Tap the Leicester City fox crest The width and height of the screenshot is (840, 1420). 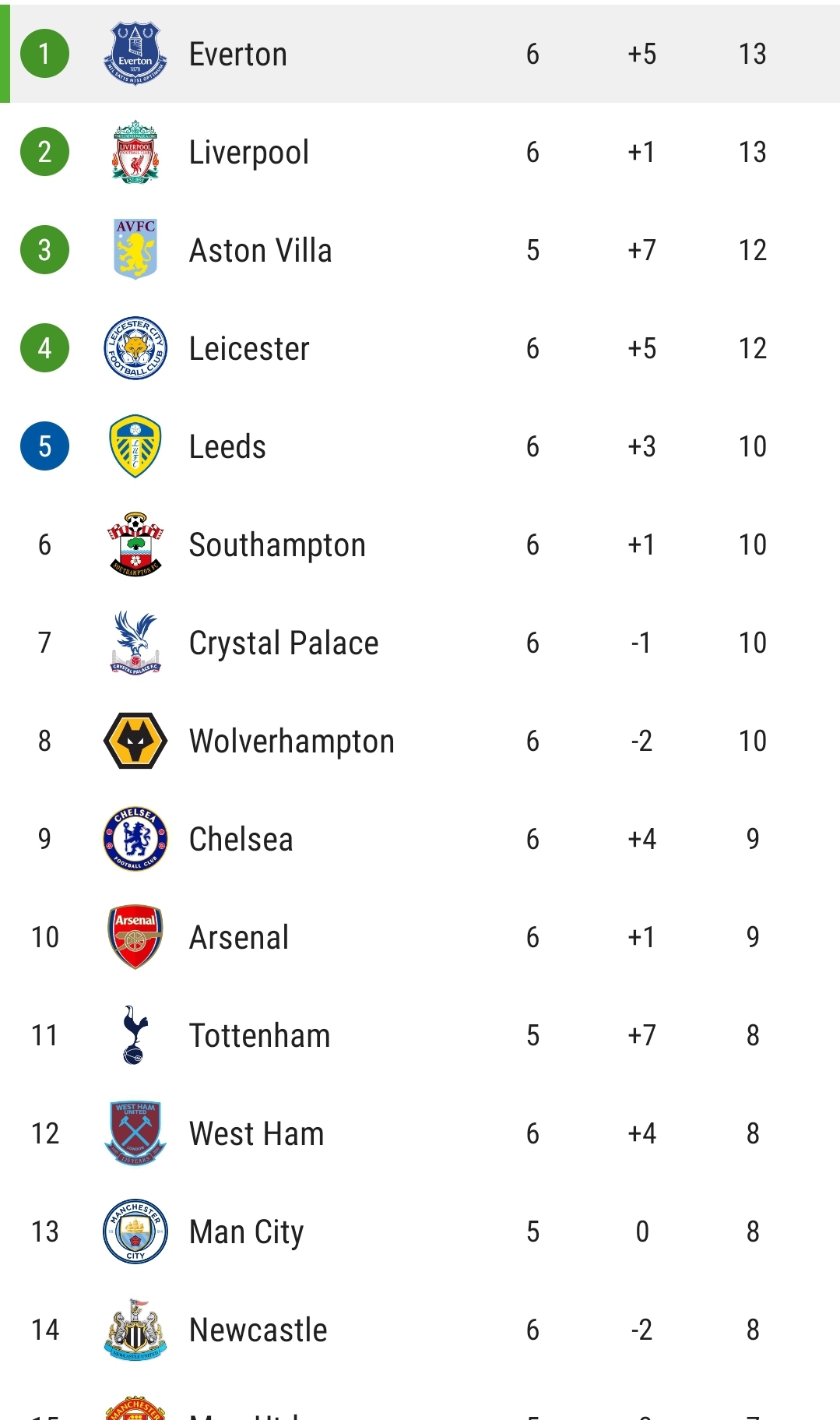coord(135,348)
